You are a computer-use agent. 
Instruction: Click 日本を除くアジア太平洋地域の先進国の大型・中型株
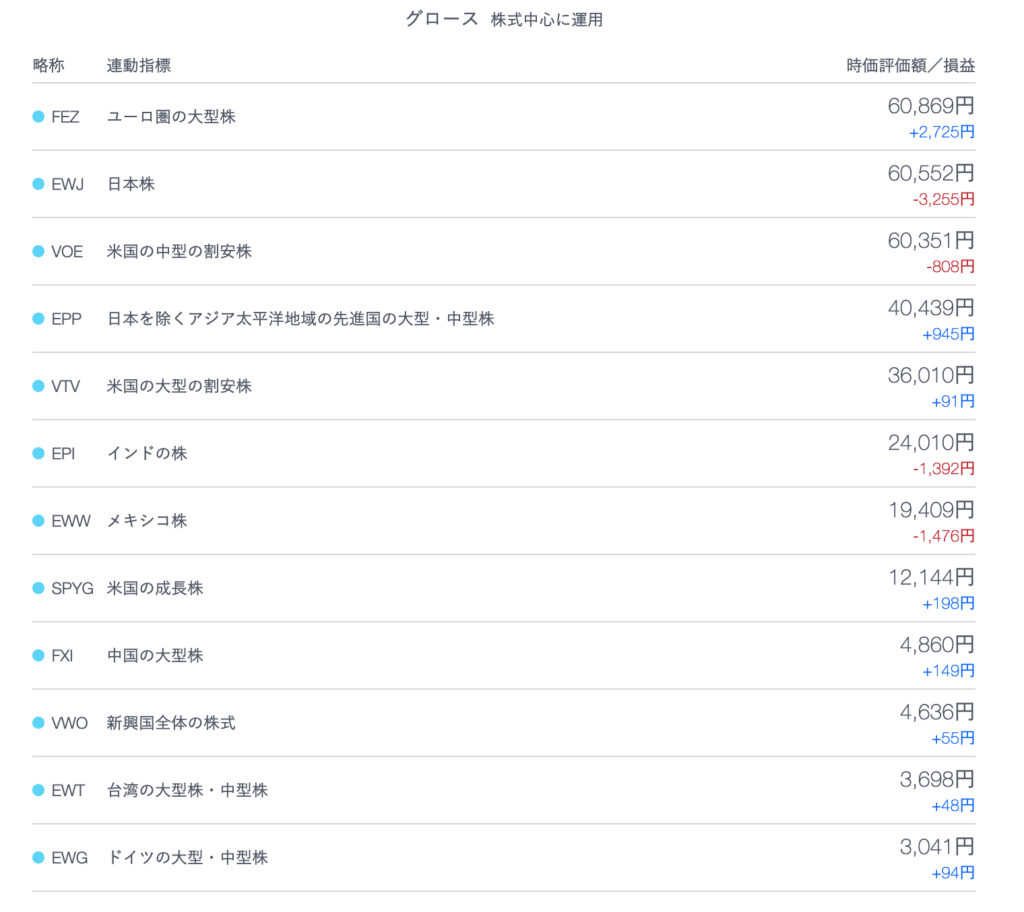tap(301, 319)
